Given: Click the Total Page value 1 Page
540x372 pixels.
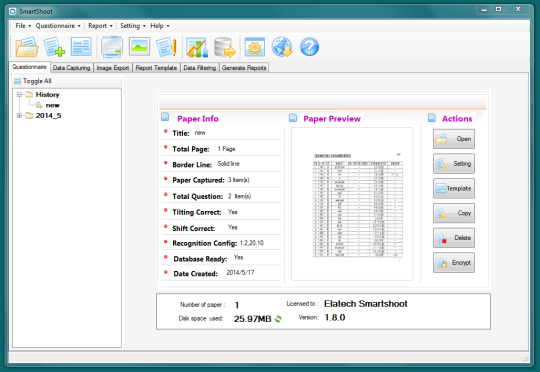Looking at the screenshot, I should tap(226, 149).
